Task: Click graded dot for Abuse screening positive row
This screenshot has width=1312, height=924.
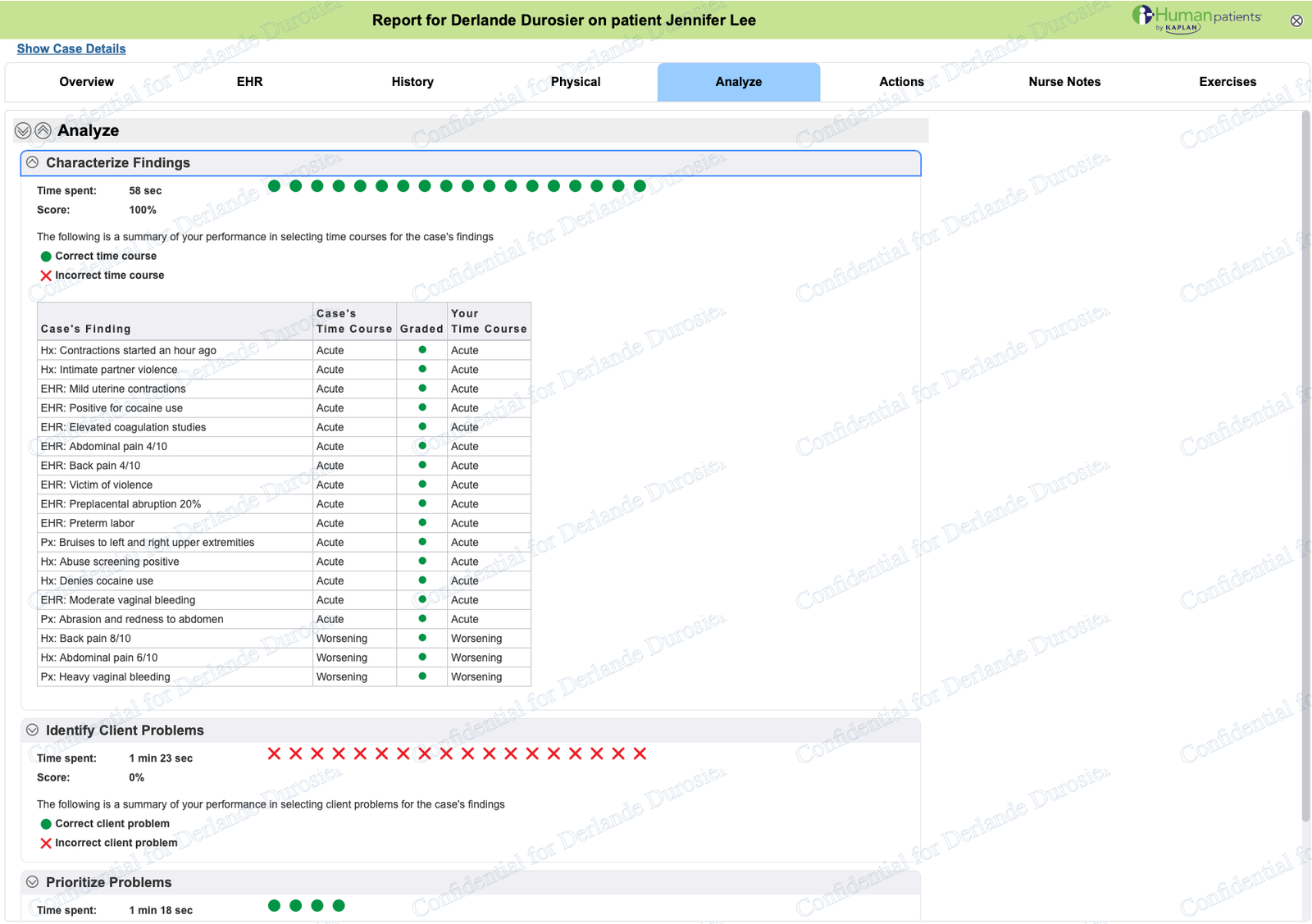Action: [422, 561]
